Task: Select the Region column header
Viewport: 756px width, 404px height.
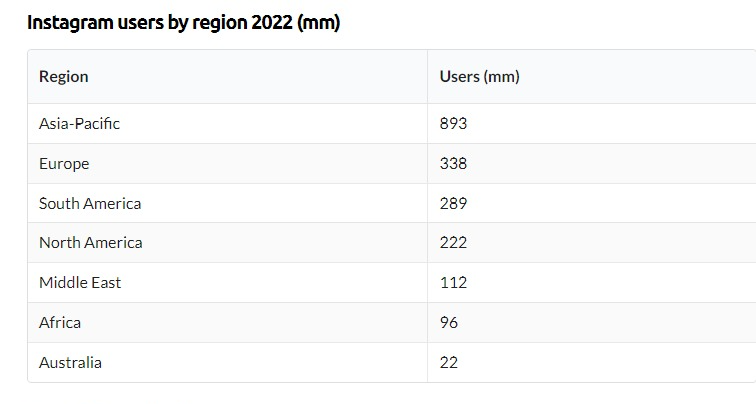Action: click(63, 77)
